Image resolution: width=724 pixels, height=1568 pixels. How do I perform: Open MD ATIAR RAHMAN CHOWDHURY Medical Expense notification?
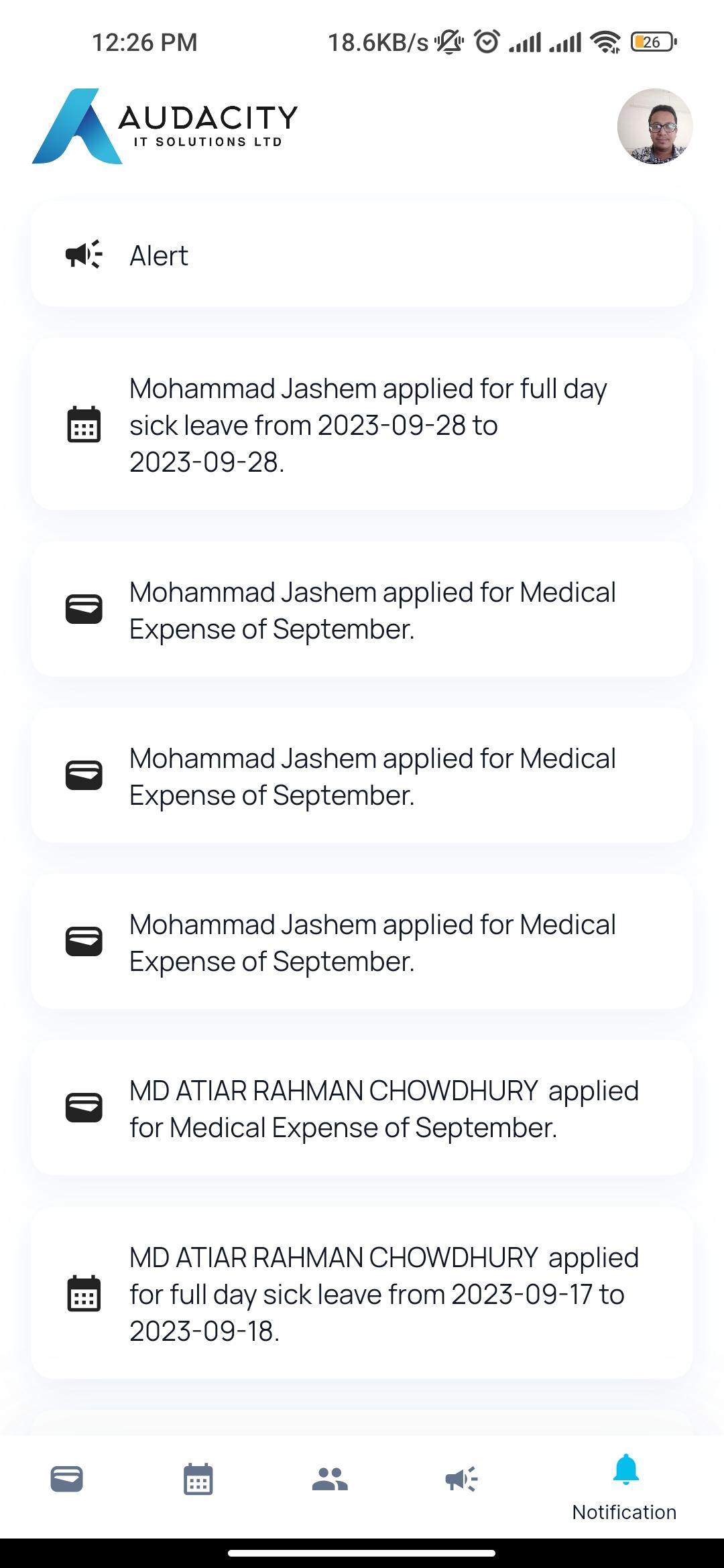[362, 1108]
